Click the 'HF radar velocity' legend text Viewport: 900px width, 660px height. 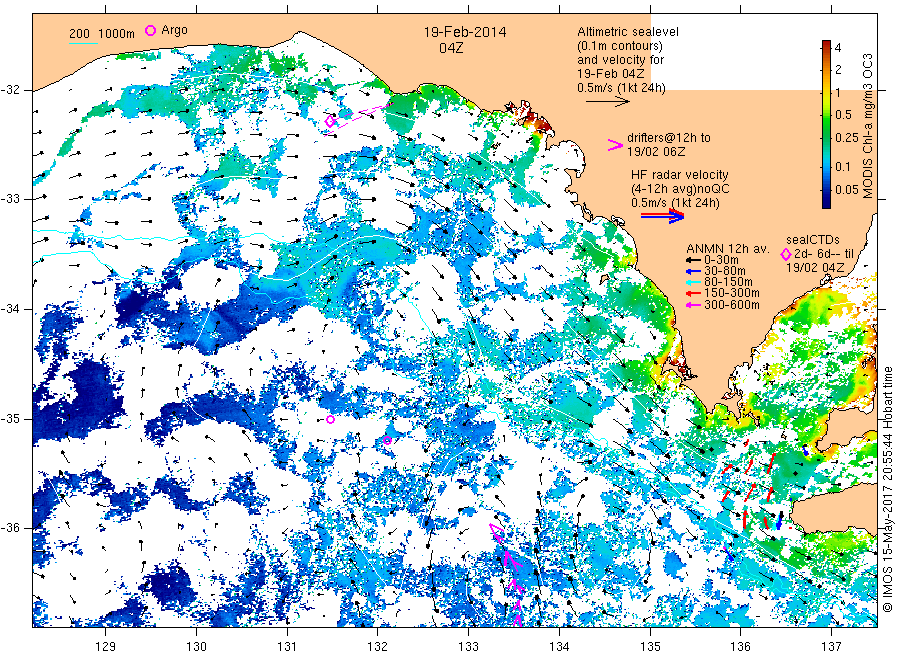[680, 174]
